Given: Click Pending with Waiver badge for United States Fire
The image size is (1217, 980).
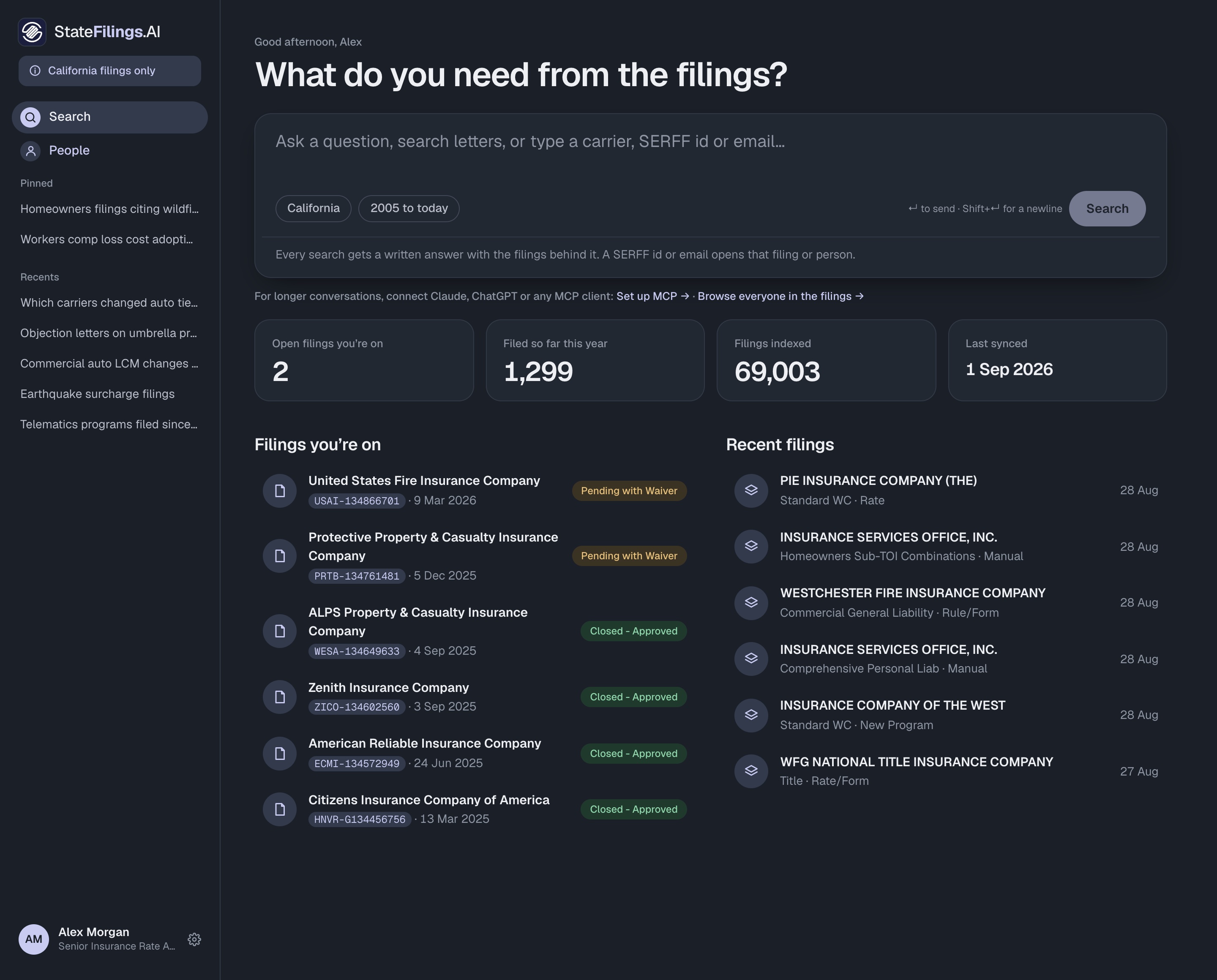Looking at the screenshot, I should (629, 490).
